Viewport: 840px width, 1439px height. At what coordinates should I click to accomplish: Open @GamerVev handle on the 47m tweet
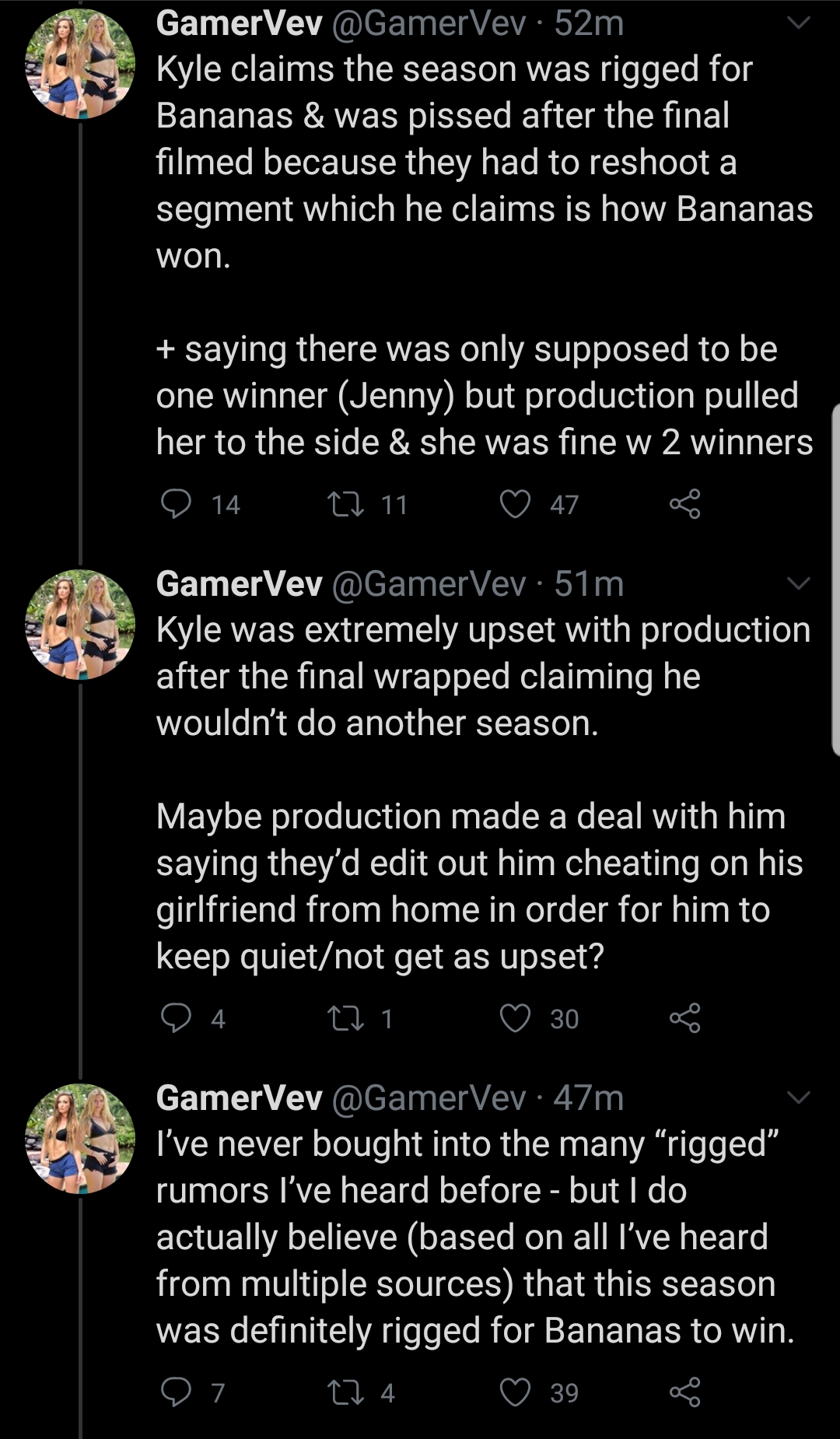click(429, 1098)
